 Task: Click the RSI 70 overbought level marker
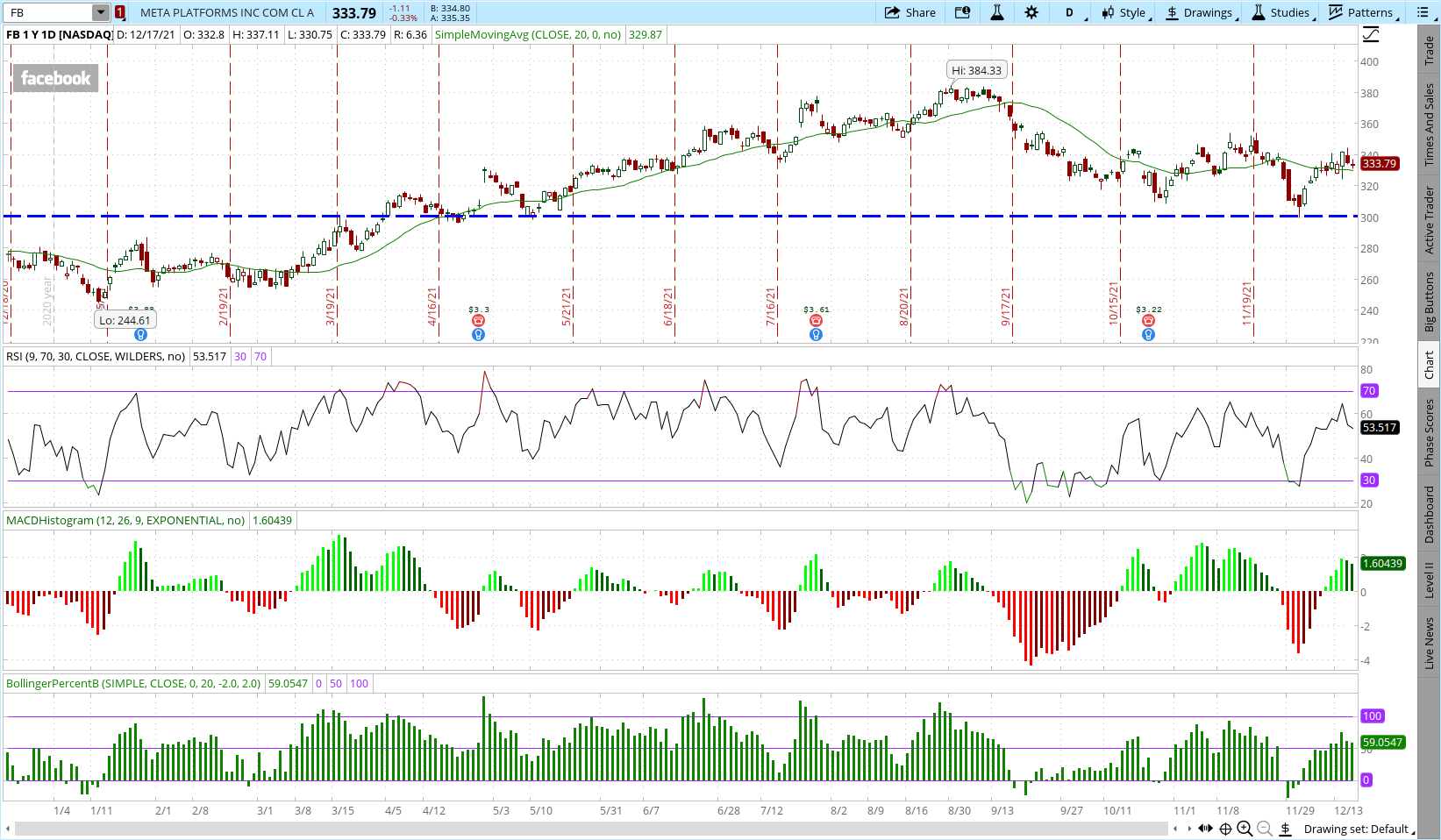(x=1369, y=391)
